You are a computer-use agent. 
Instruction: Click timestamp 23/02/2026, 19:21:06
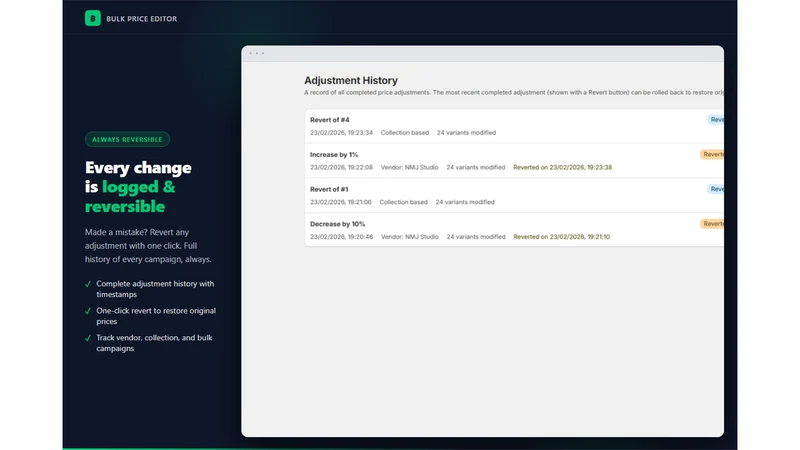(341, 202)
